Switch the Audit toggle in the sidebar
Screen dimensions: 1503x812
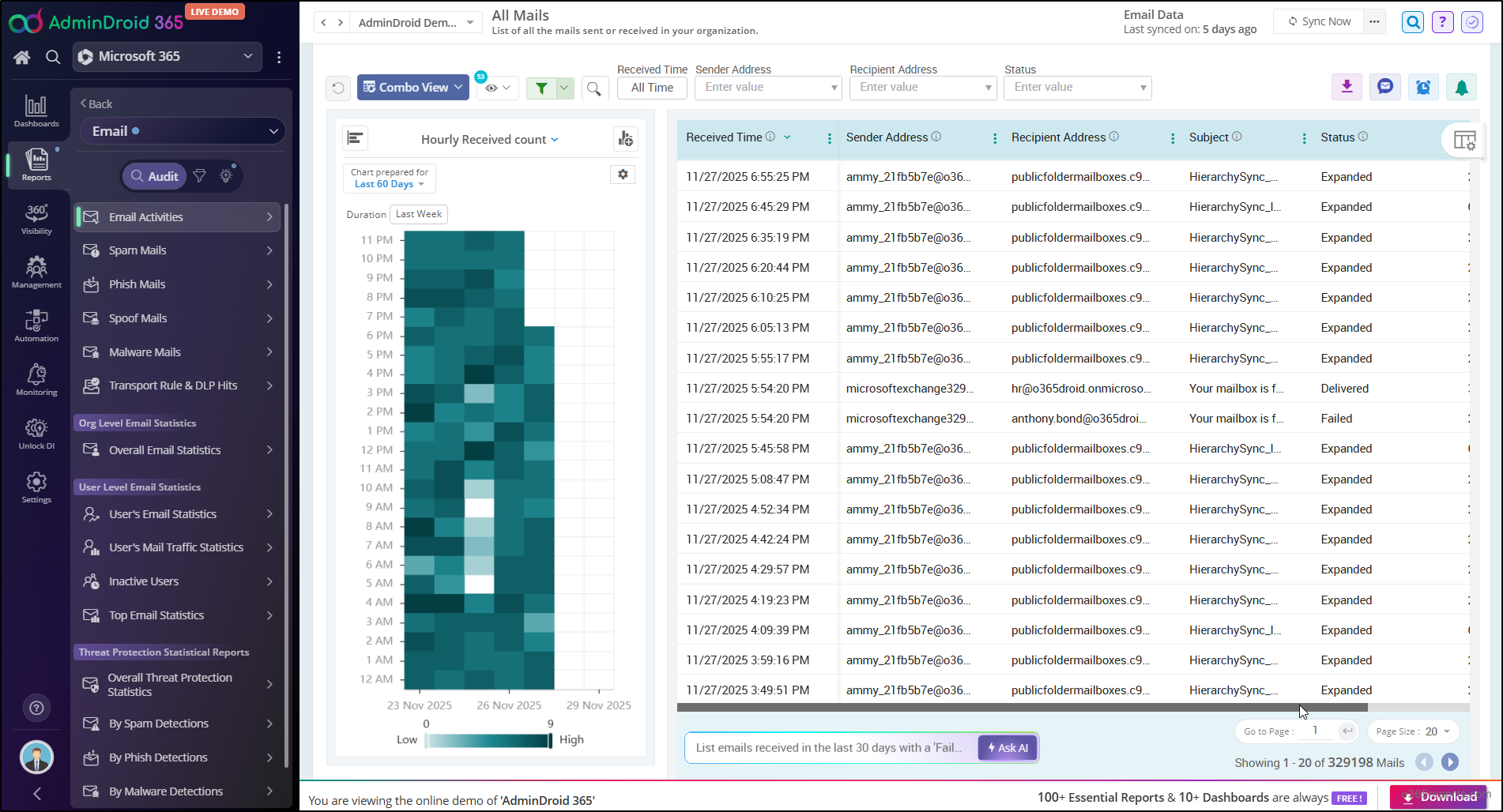tap(154, 175)
